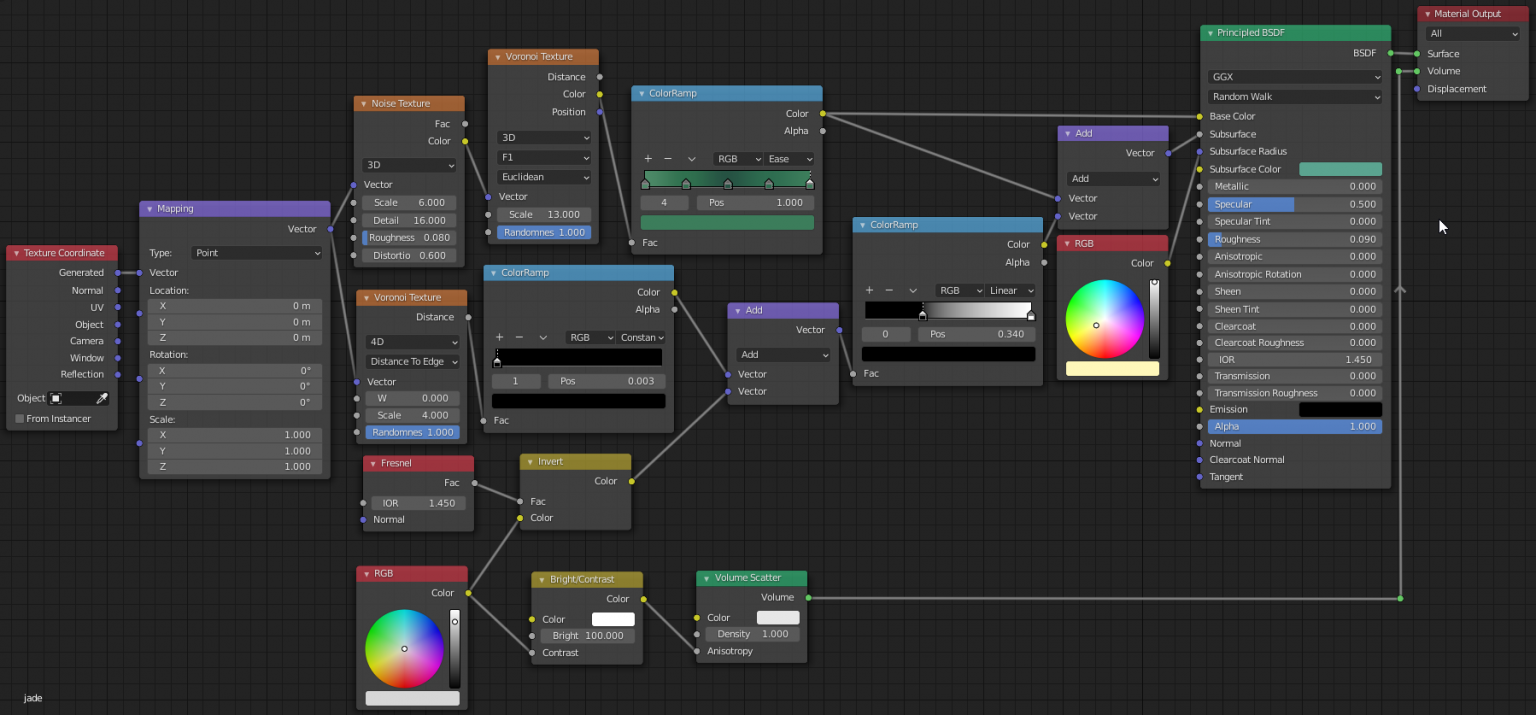Viewport: 1536px width, 715px height.
Task: Open the All target dropdown on Material Output
Action: tap(1473, 33)
